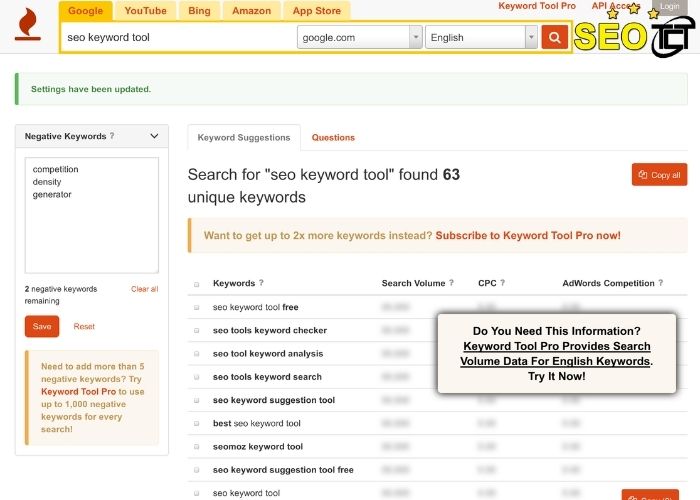The height and width of the screenshot is (500, 700).
Task: Check the box for 'seo tools keyword checker'
Action: click(196, 331)
